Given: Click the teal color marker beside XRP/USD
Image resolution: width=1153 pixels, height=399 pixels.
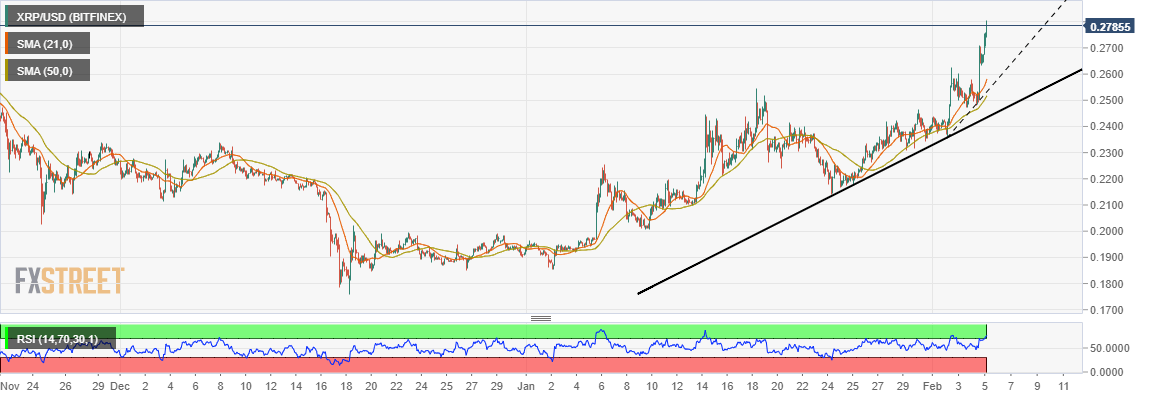Looking at the screenshot, I should (6, 16).
